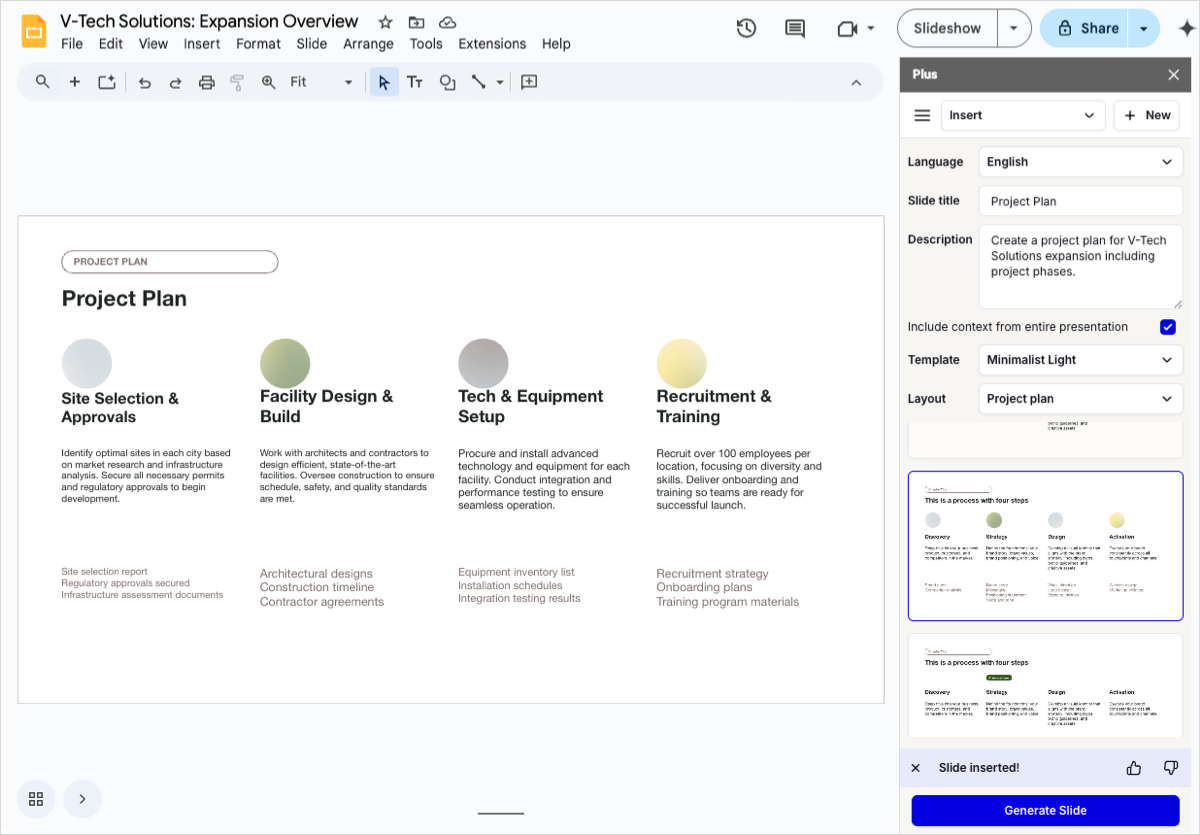Viewport: 1200px width, 835px height.
Task: Open the Fit zoom level dropdown
Action: pyautogui.click(x=321, y=82)
